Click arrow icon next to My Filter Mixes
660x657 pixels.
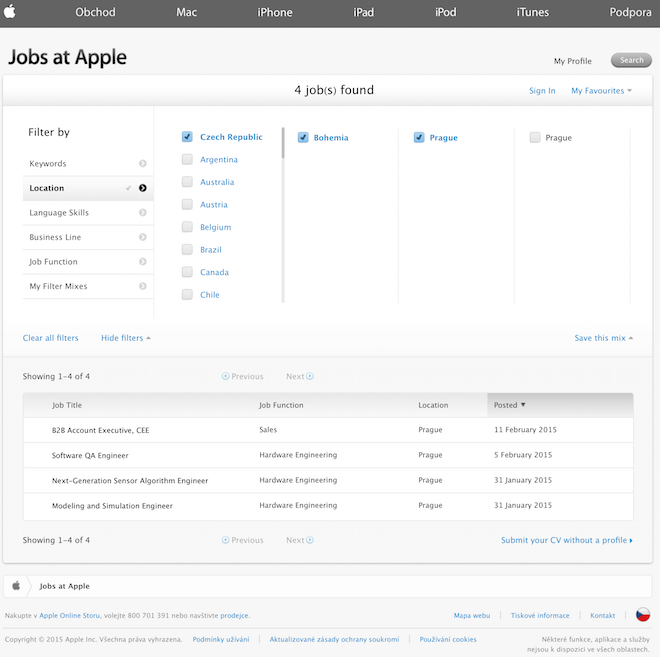pyautogui.click(x=143, y=286)
